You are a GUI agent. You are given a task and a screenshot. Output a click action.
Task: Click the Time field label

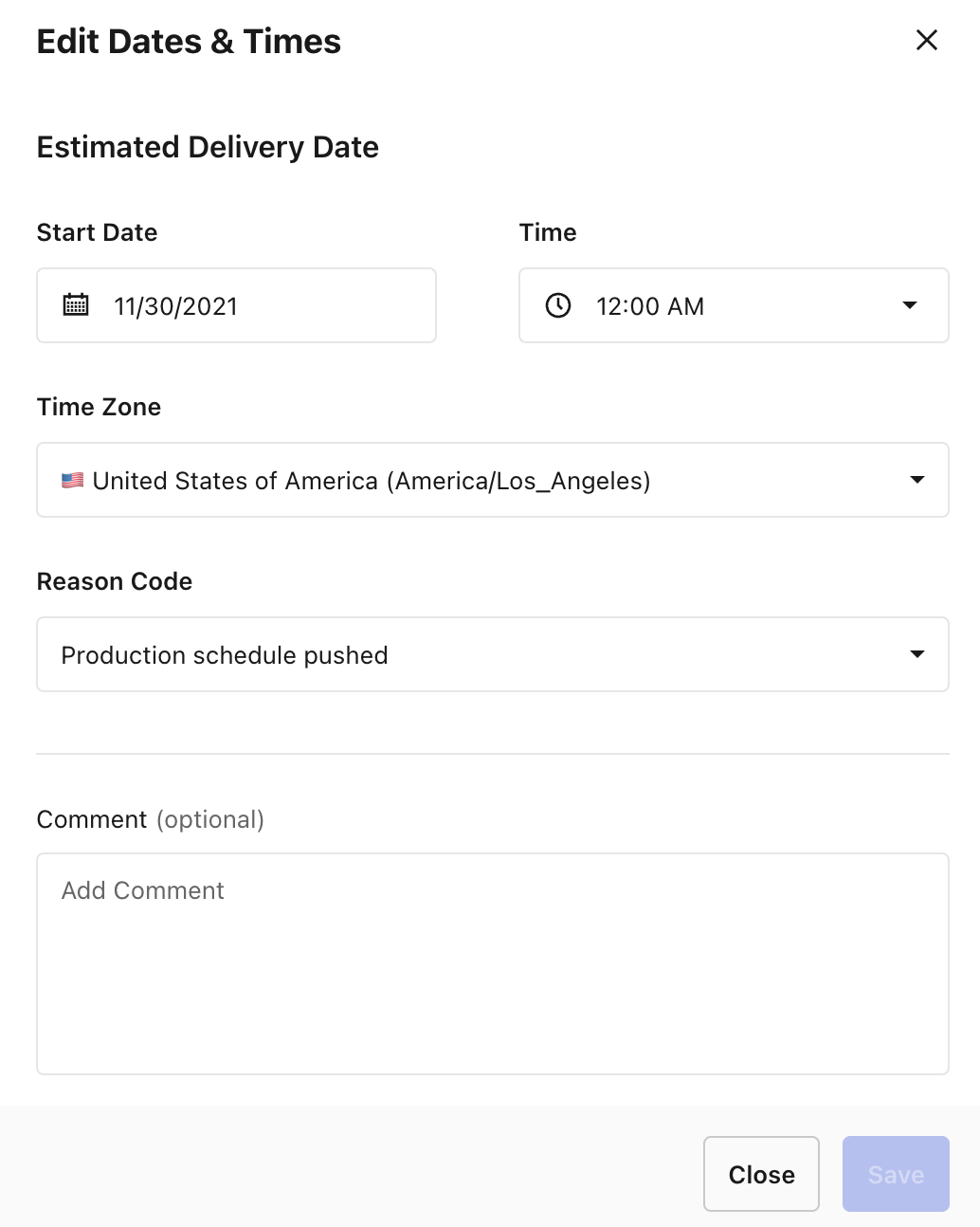click(548, 232)
